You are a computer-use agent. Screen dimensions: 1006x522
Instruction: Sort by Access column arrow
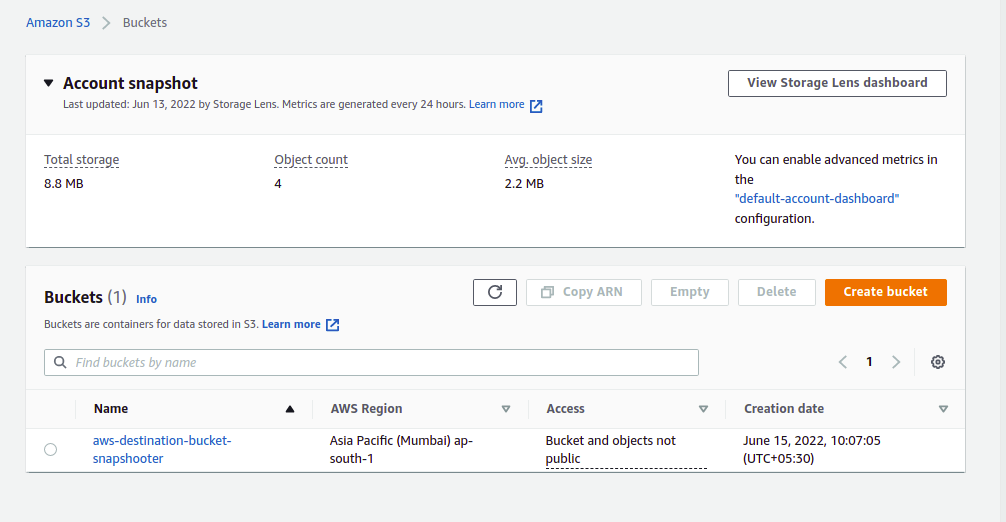pyautogui.click(x=703, y=409)
